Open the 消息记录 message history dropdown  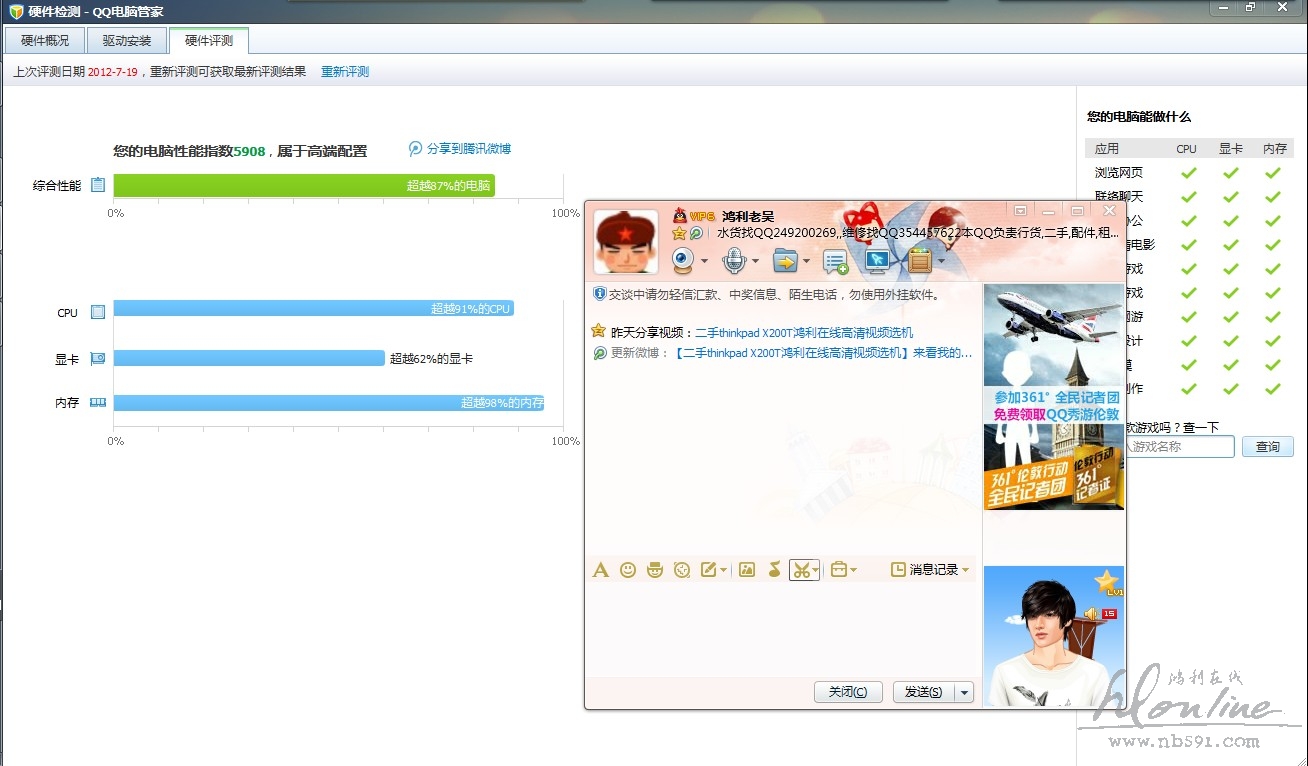pos(930,570)
